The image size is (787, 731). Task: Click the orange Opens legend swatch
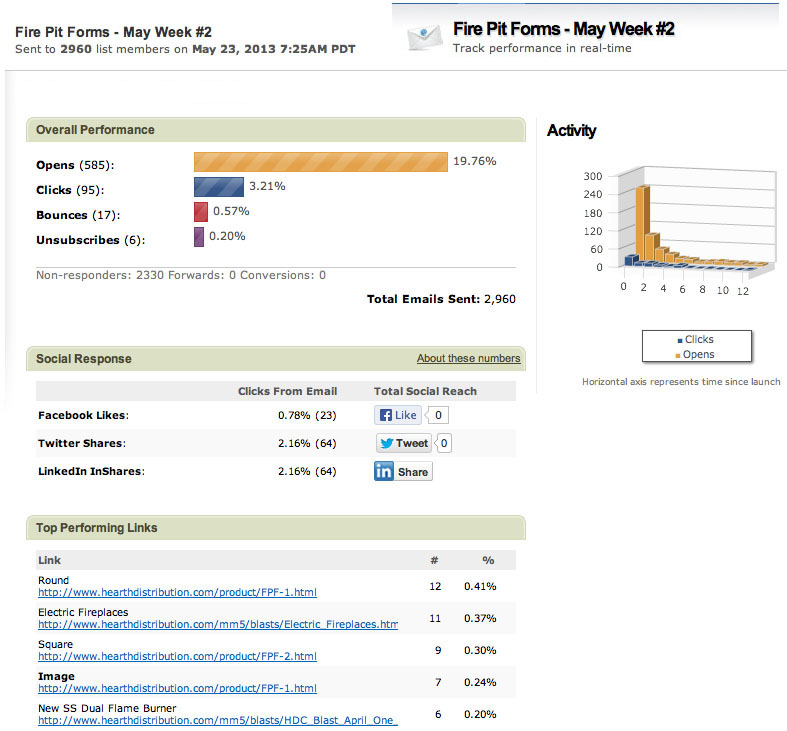click(680, 354)
